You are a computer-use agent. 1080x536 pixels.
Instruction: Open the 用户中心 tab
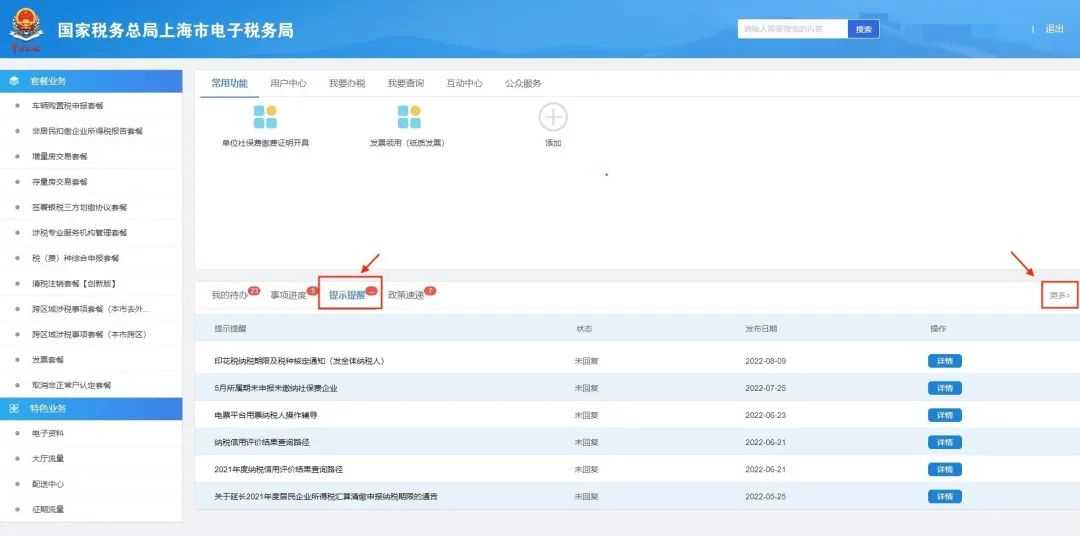pos(288,83)
